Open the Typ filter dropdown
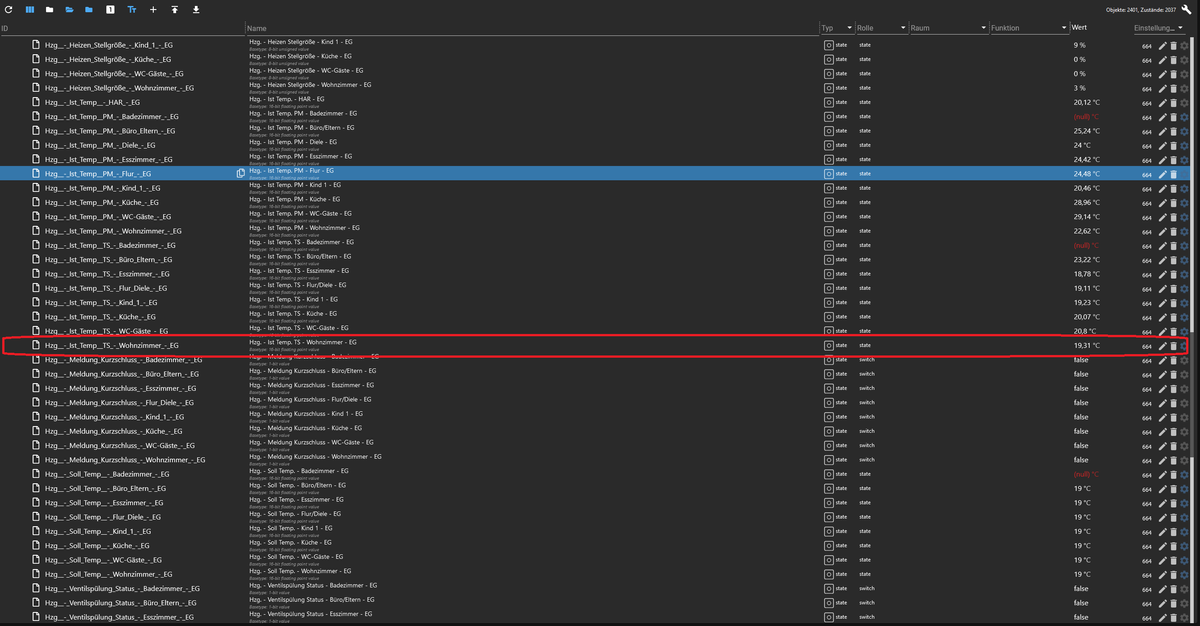1200x626 pixels. (x=849, y=28)
